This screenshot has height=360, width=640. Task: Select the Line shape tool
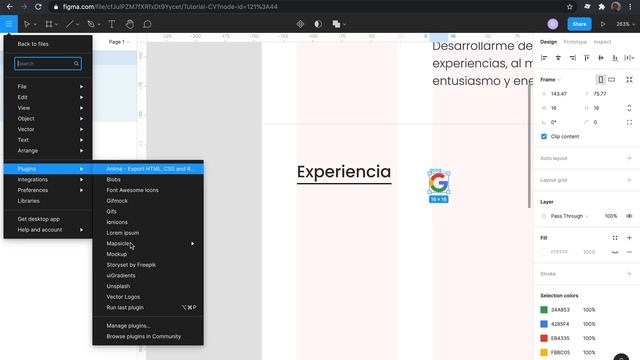tap(70, 24)
